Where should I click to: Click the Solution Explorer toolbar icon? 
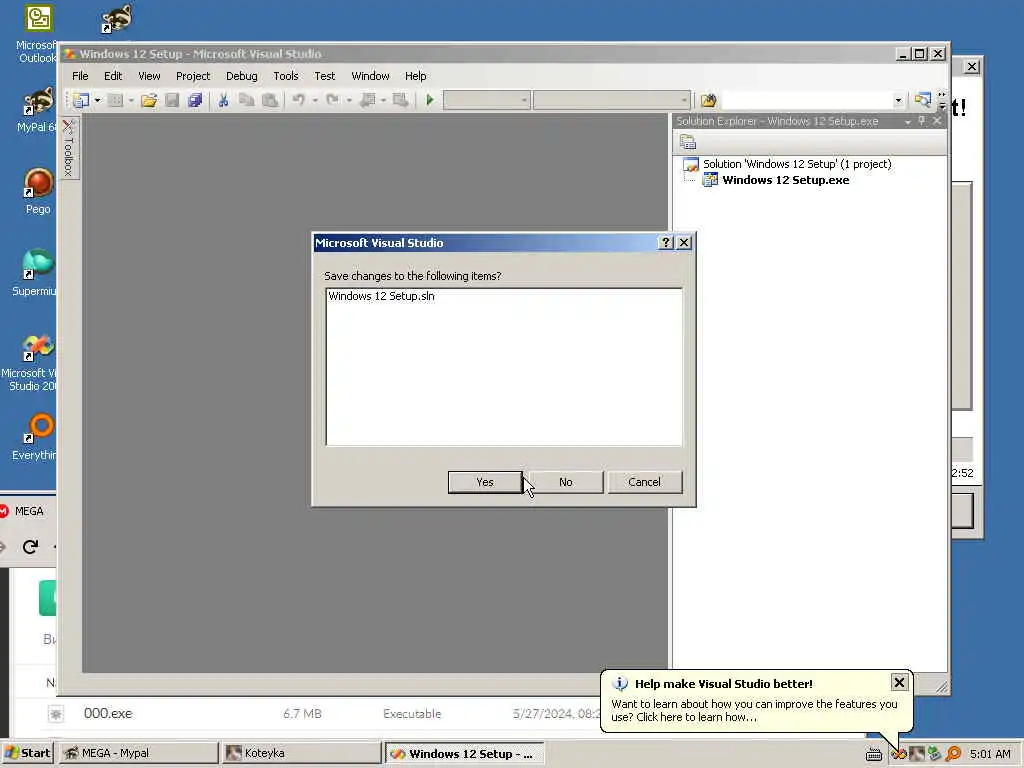tap(922, 100)
